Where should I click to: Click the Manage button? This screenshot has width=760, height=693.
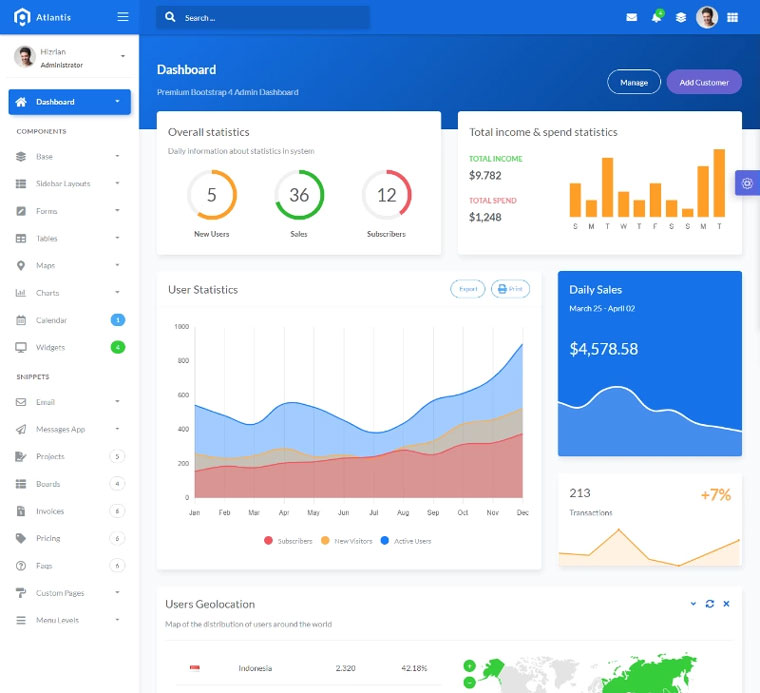[634, 82]
